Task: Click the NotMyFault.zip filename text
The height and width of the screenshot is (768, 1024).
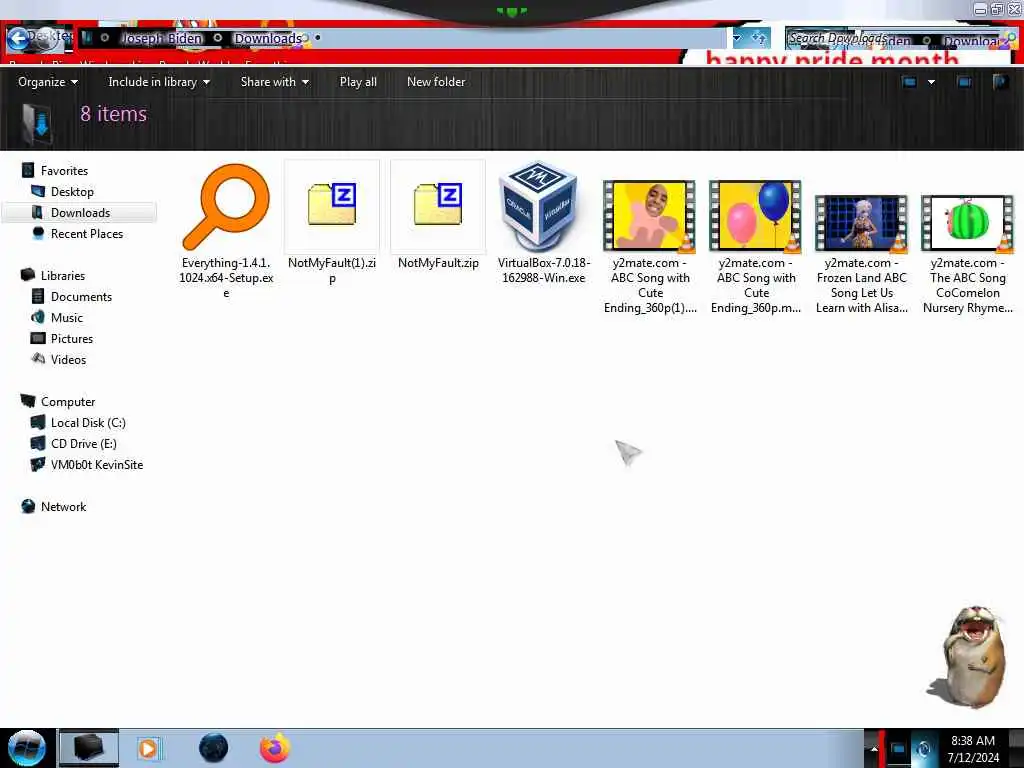Action: point(438,263)
